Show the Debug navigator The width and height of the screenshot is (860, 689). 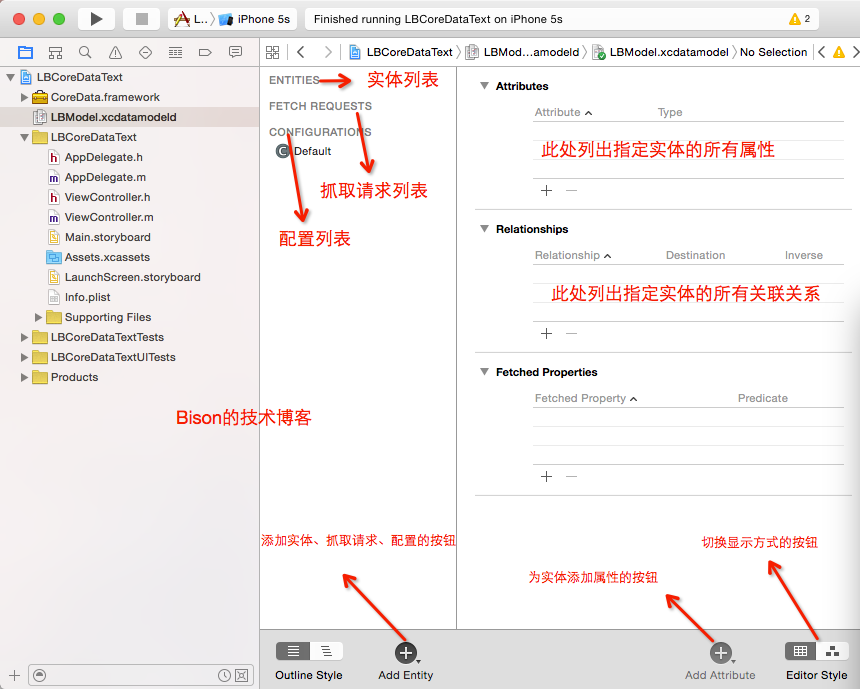coord(176,52)
